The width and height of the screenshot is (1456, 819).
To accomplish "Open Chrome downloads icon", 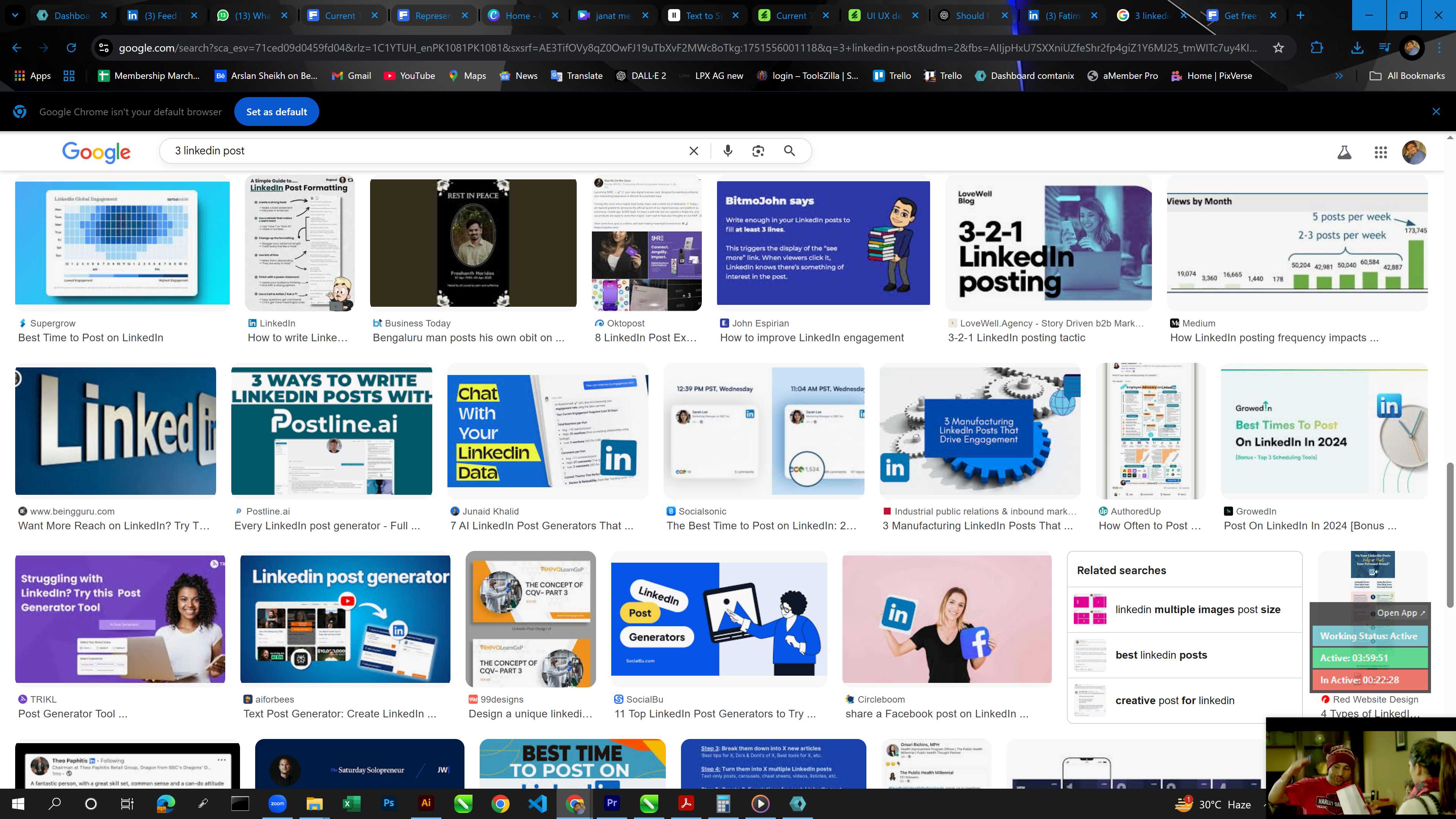I will click(x=1357, y=48).
